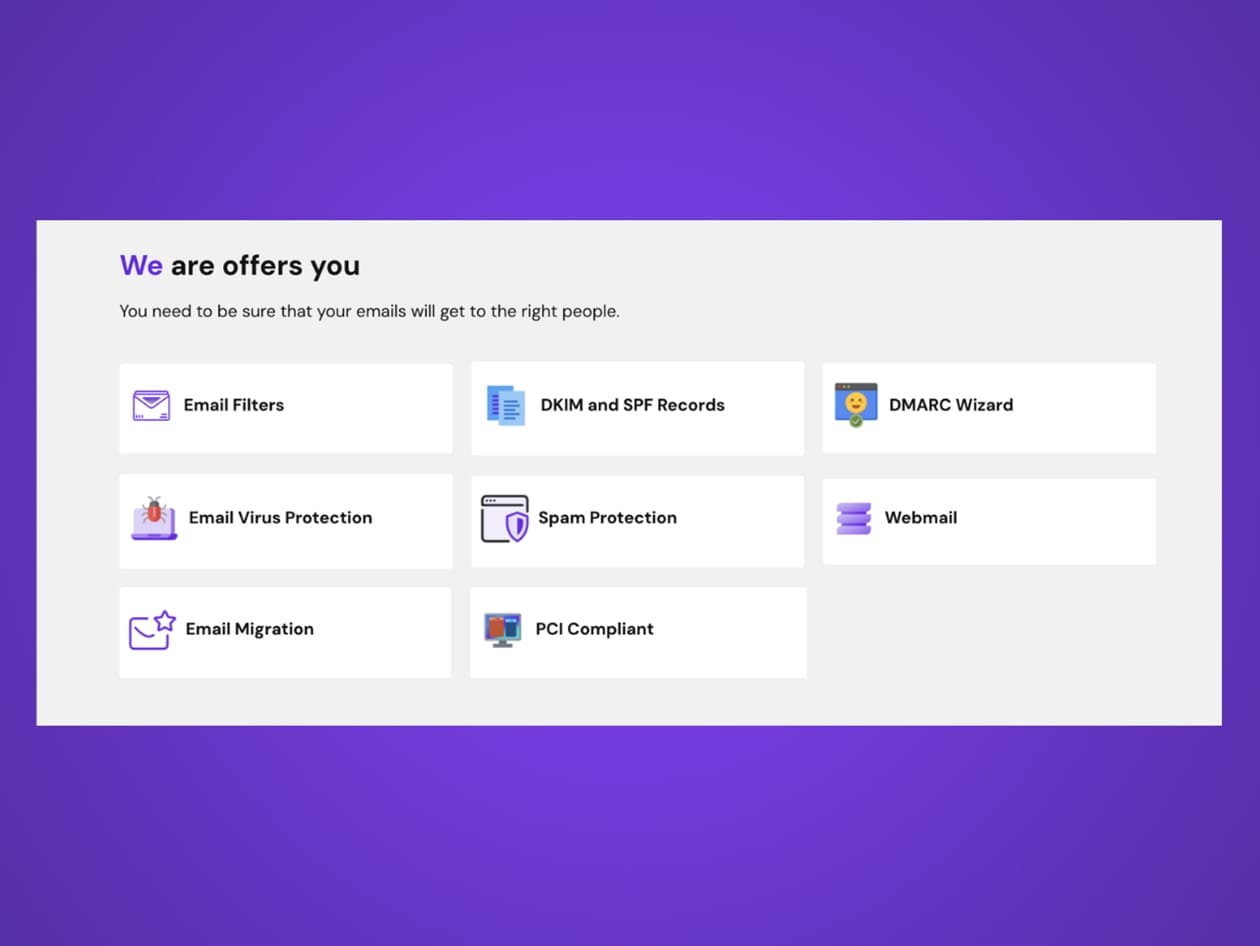Click the purple "We" word in heading
This screenshot has height=946, width=1260.
(x=141, y=266)
